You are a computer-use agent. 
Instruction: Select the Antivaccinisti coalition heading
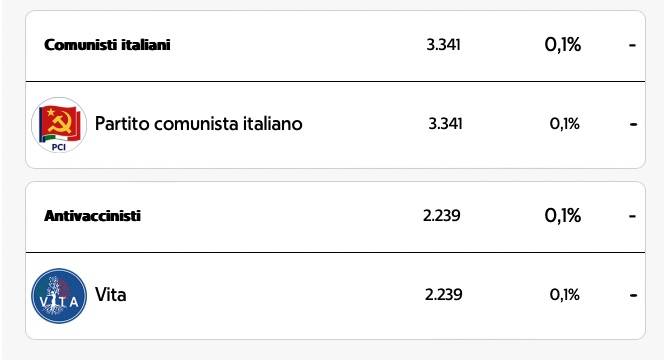(x=92, y=216)
